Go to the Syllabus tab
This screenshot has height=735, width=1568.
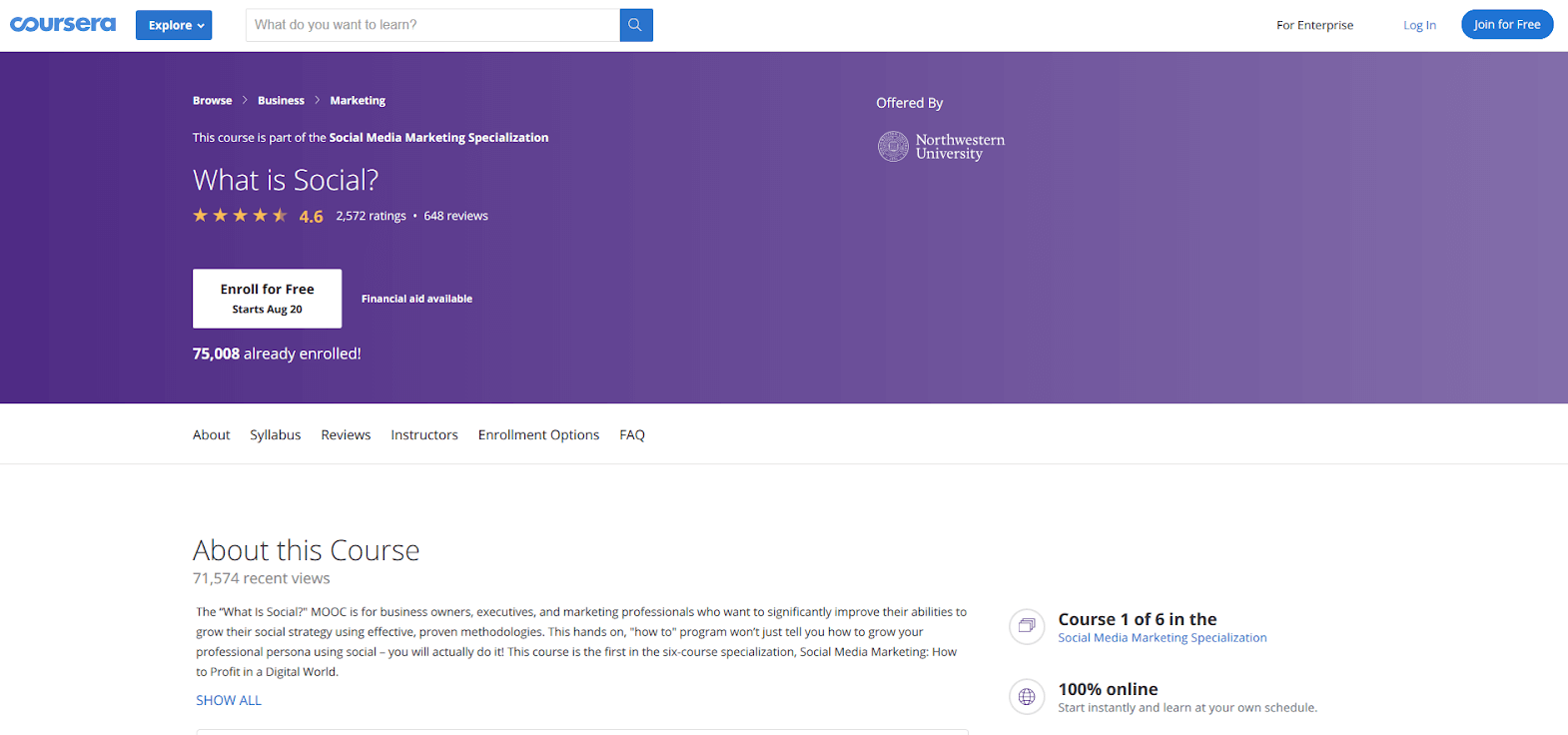275,434
